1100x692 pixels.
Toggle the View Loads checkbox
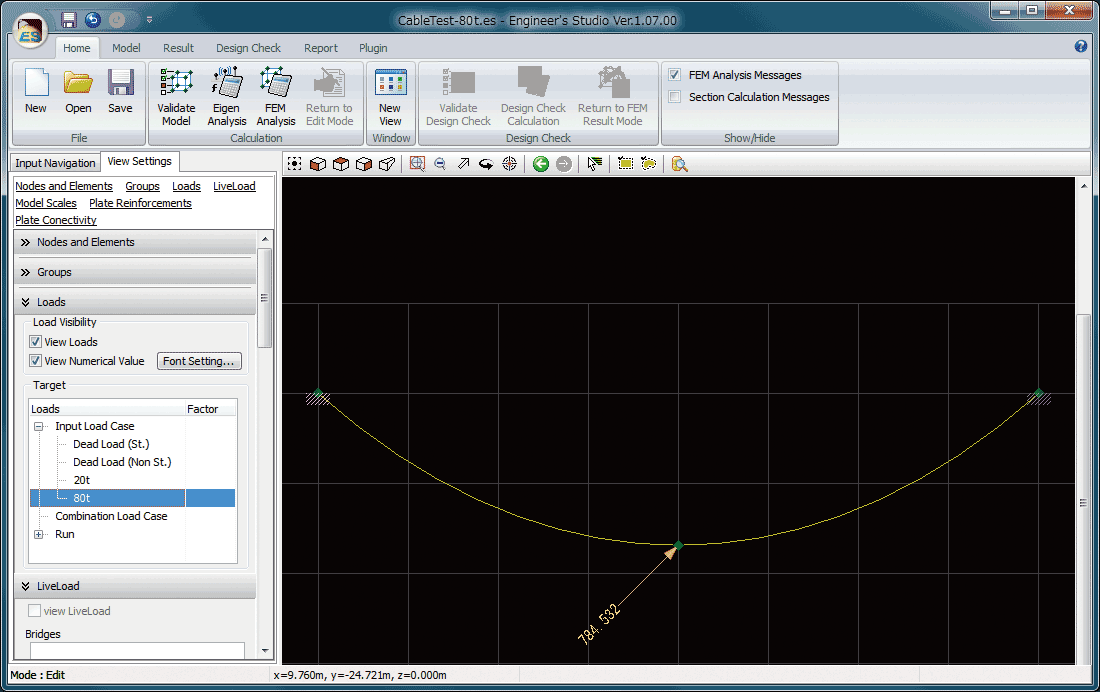[36, 342]
